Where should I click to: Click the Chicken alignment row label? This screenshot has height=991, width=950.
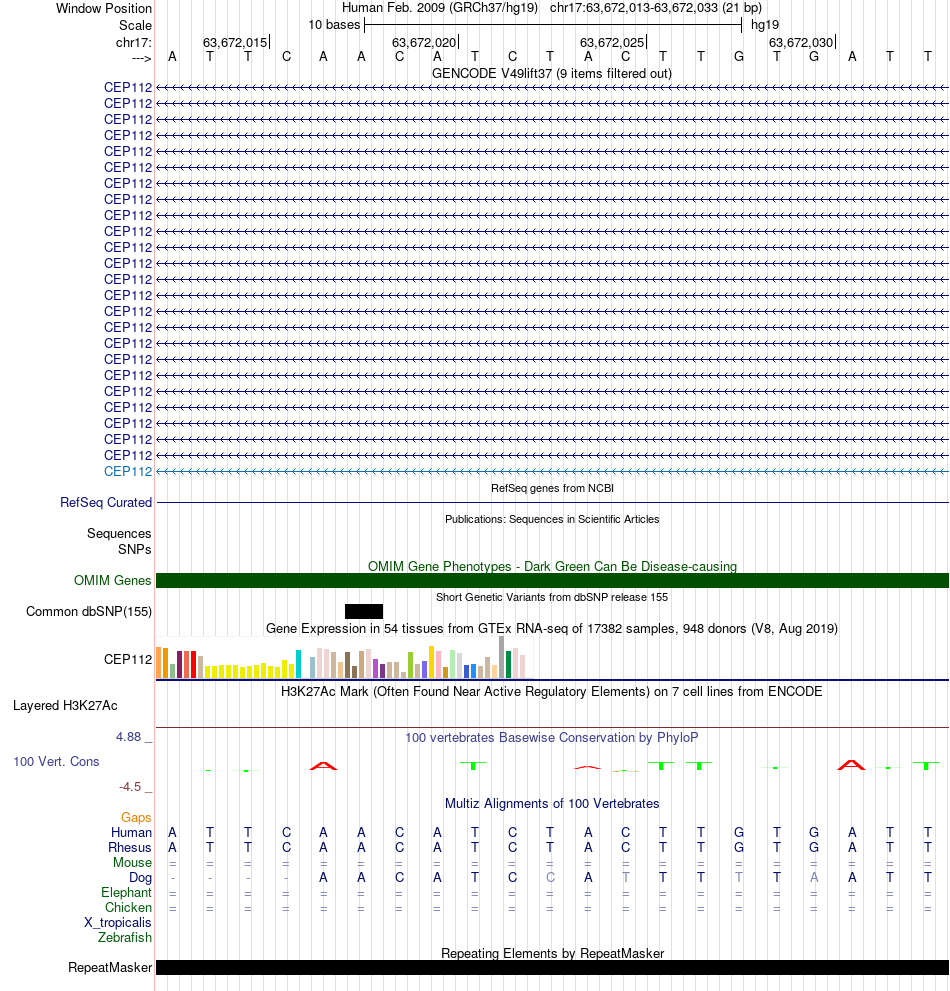(128, 908)
